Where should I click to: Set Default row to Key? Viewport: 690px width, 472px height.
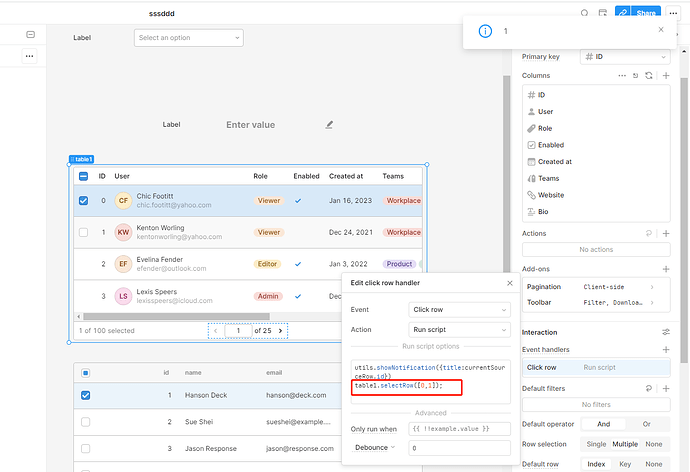(x=625, y=464)
